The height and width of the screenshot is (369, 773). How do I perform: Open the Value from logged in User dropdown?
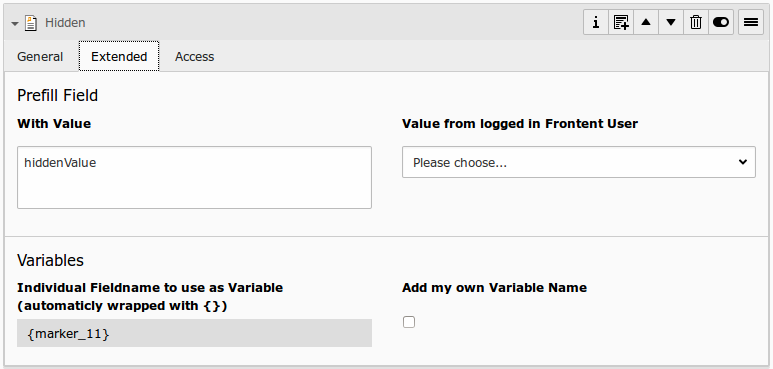pyautogui.click(x=578, y=162)
